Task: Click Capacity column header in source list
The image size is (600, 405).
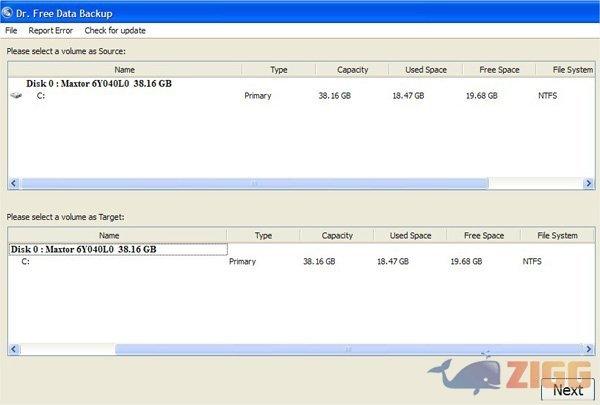Action: tap(352, 70)
